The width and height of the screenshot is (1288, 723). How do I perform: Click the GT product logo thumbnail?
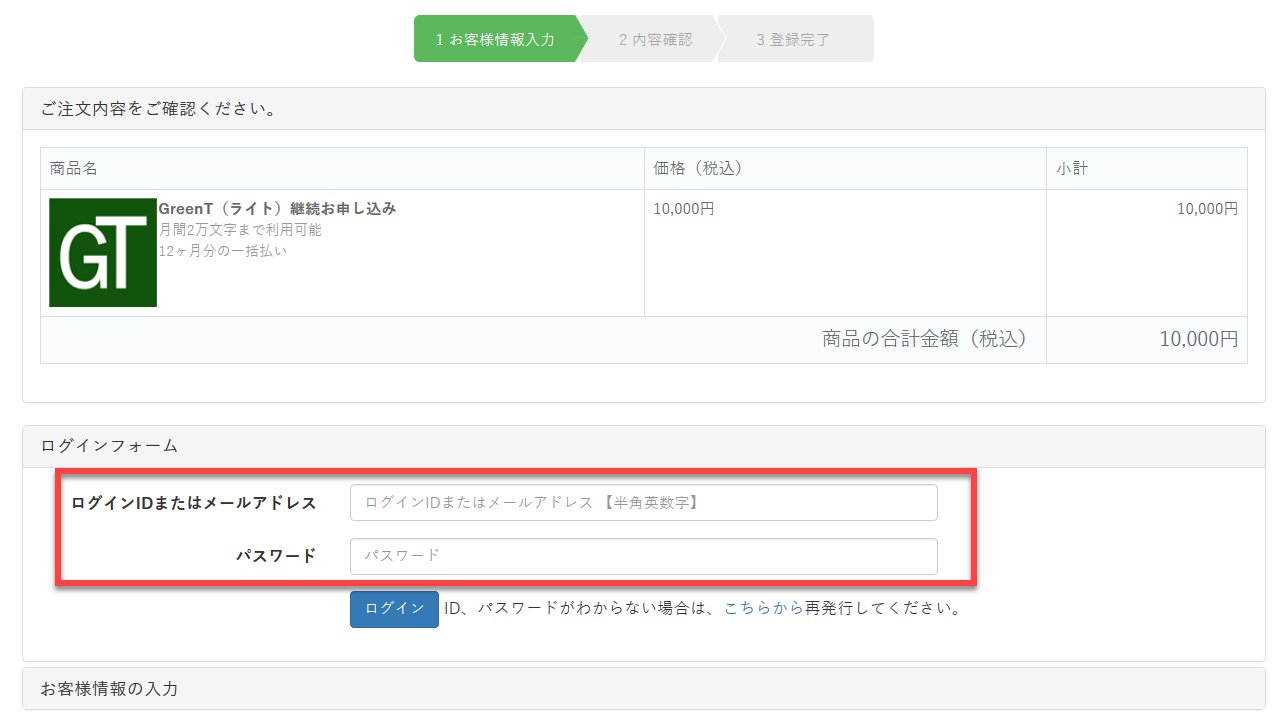103,252
